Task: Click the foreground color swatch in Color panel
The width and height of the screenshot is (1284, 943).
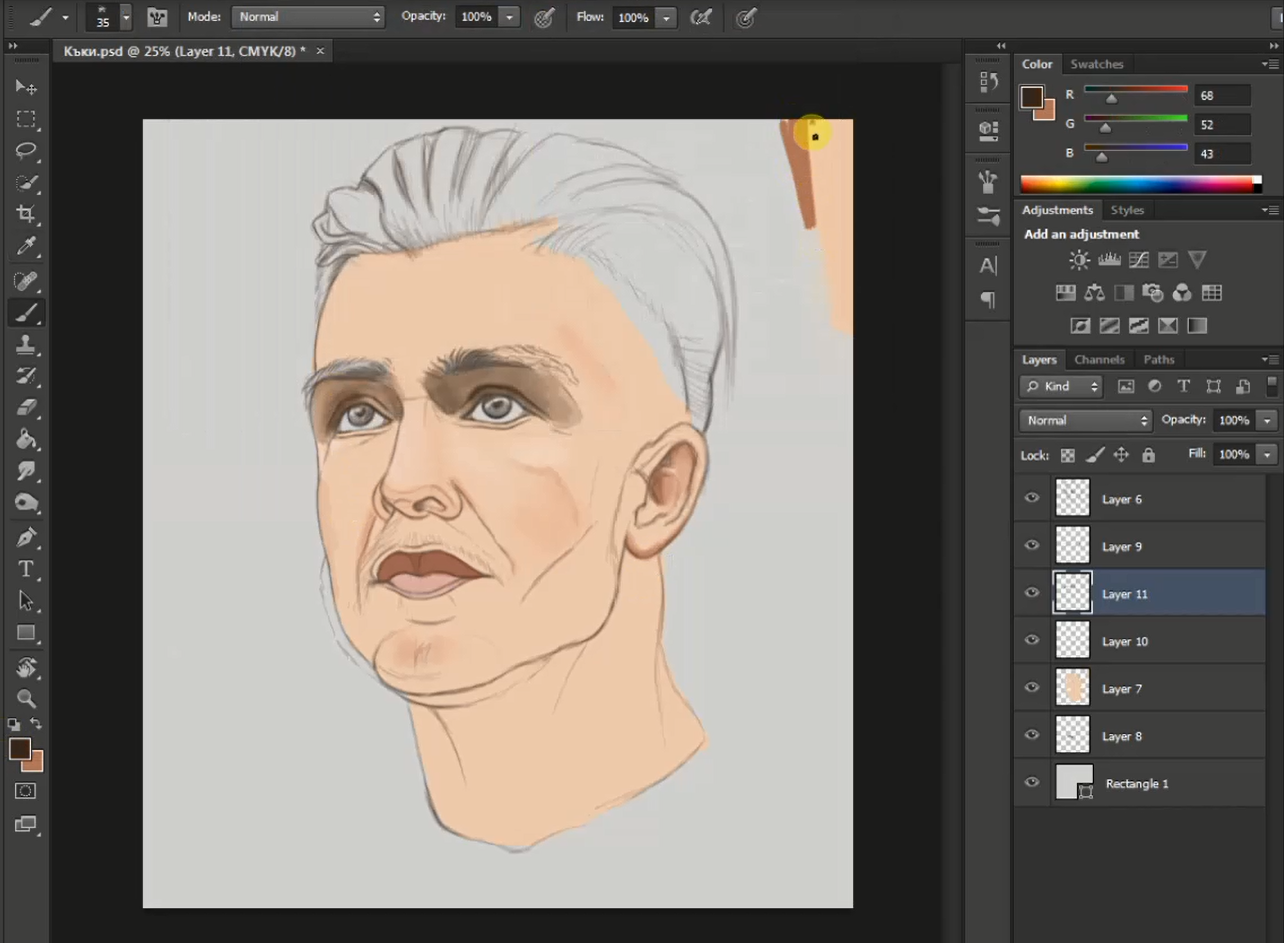Action: tap(1031, 97)
